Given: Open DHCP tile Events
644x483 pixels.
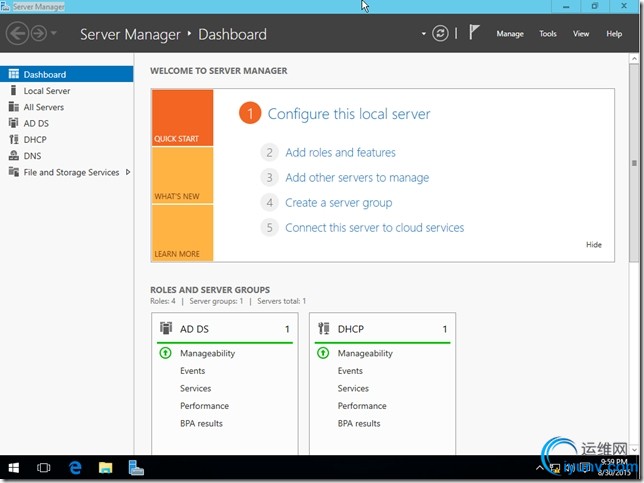Looking at the screenshot, I should pyautogui.click(x=350, y=371).
